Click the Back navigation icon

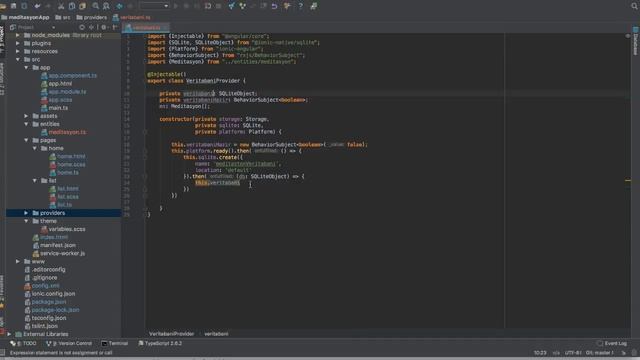pos(120,6)
